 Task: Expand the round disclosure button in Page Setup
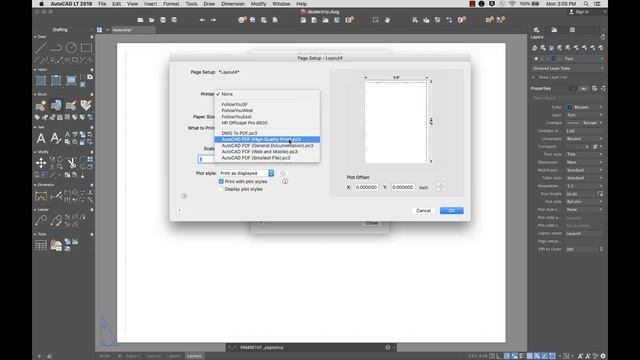(184, 196)
